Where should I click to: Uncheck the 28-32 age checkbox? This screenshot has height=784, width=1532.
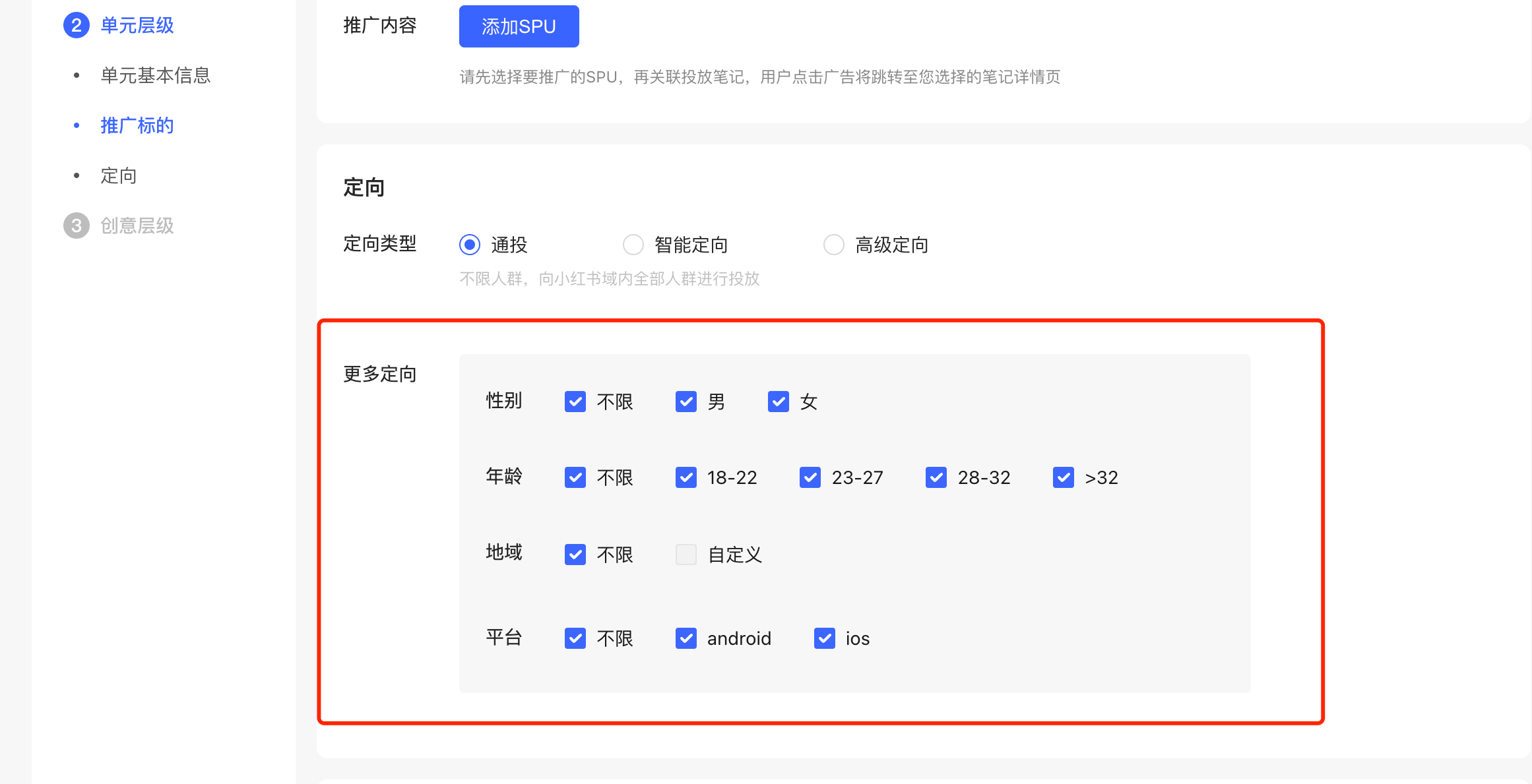[x=936, y=477]
